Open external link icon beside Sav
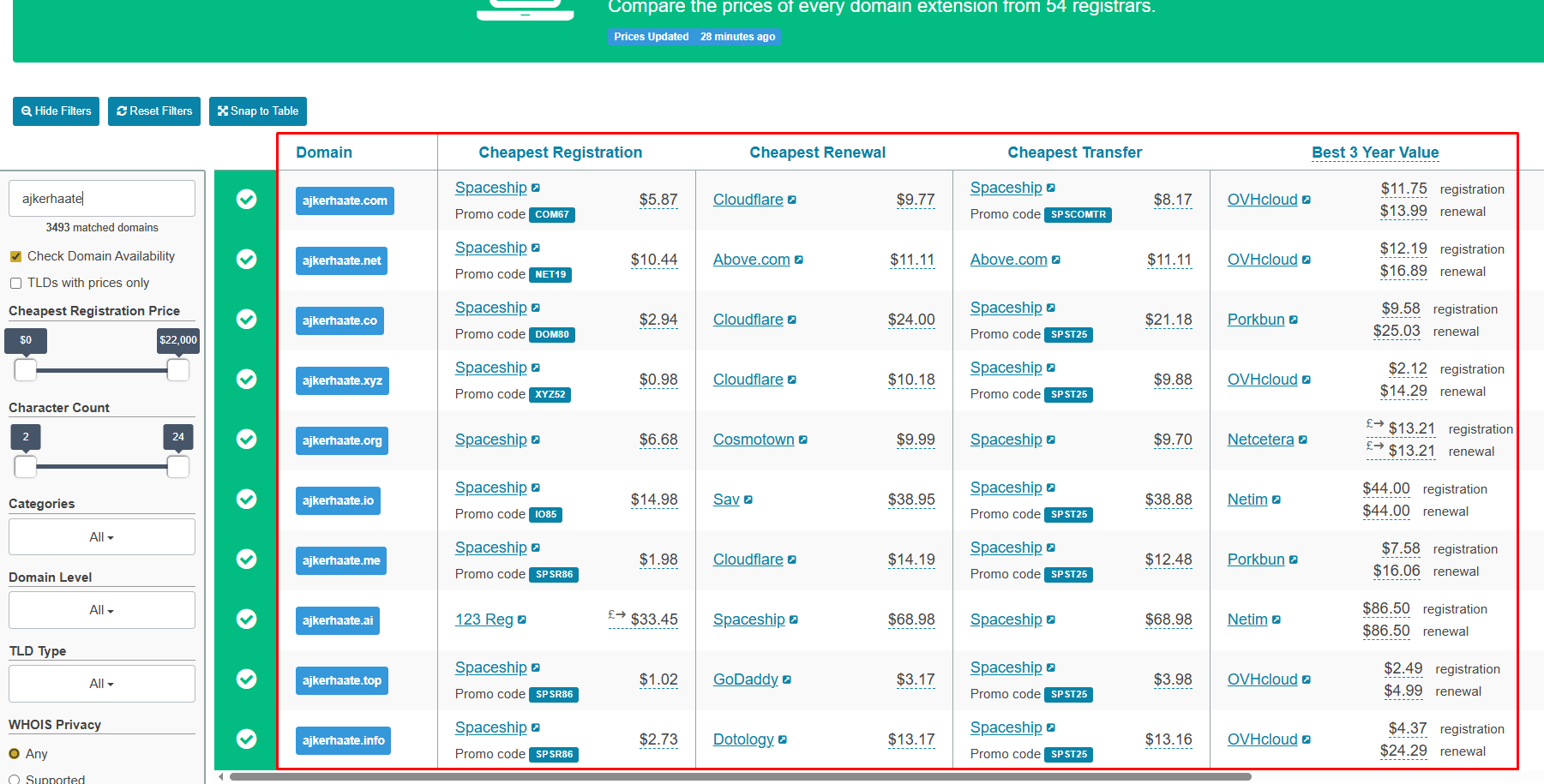 pyautogui.click(x=748, y=500)
